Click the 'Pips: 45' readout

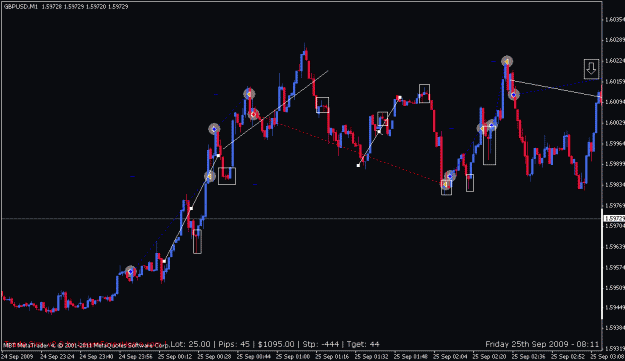(234, 344)
